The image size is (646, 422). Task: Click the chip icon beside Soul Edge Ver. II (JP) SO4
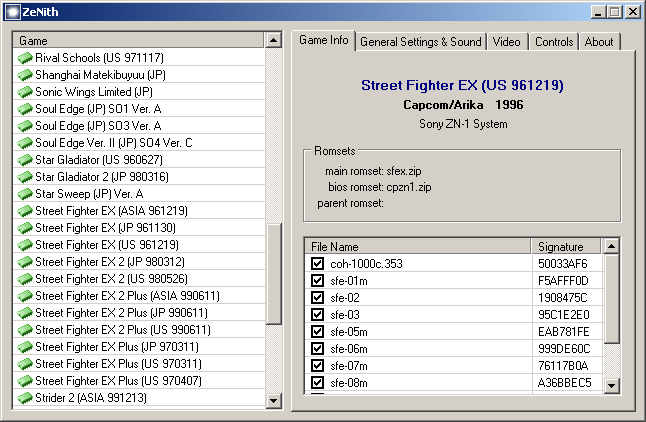coord(25,143)
